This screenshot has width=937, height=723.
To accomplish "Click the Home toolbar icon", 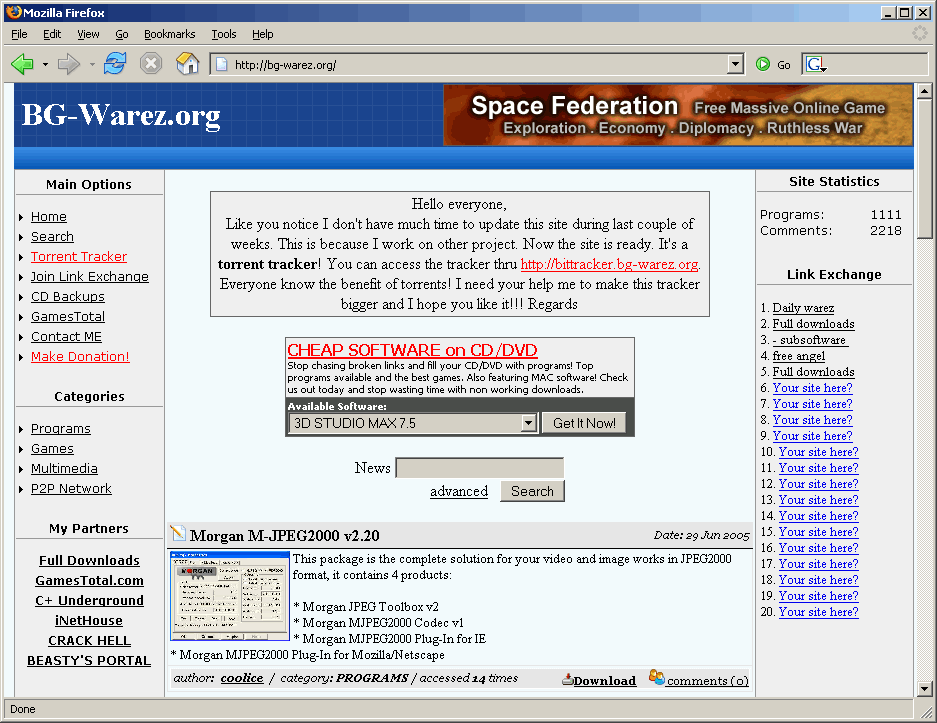I will tap(187, 64).
